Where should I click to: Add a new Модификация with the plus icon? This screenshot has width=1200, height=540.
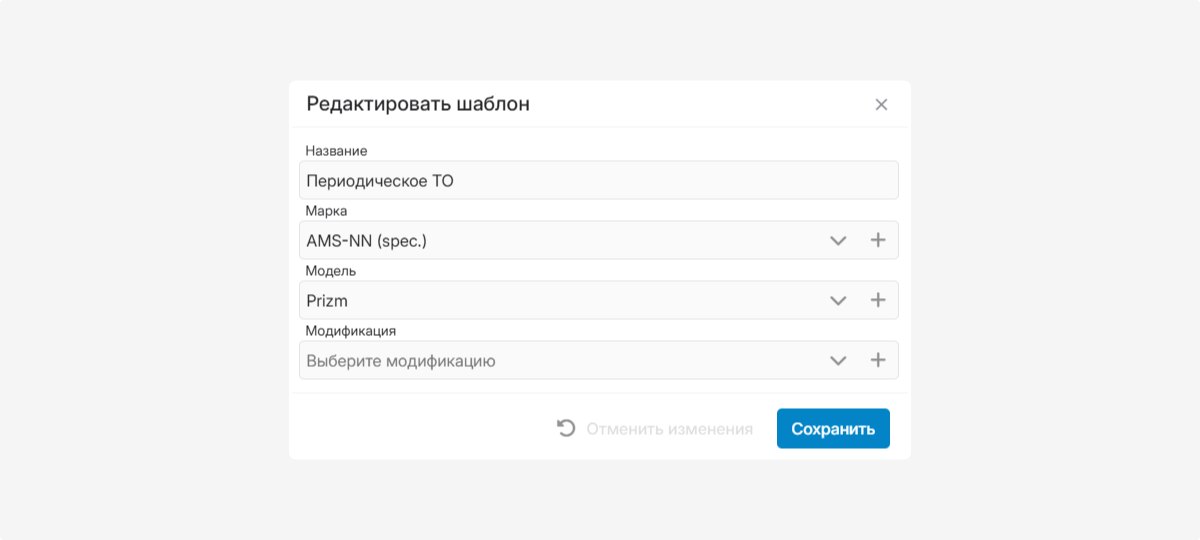878,361
